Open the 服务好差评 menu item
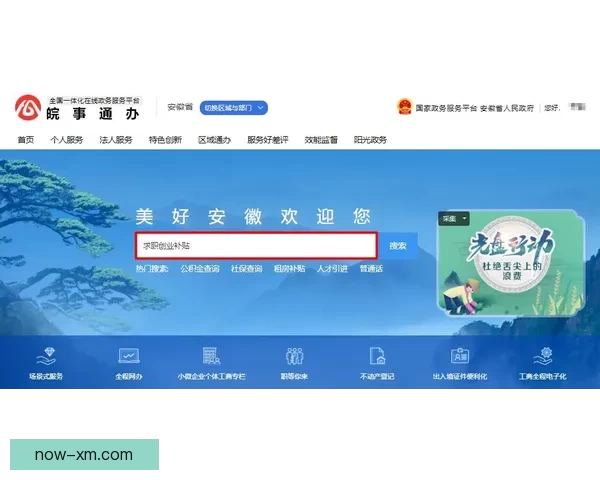600x480 pixels. pyautogui.click(x=267, y=140)
